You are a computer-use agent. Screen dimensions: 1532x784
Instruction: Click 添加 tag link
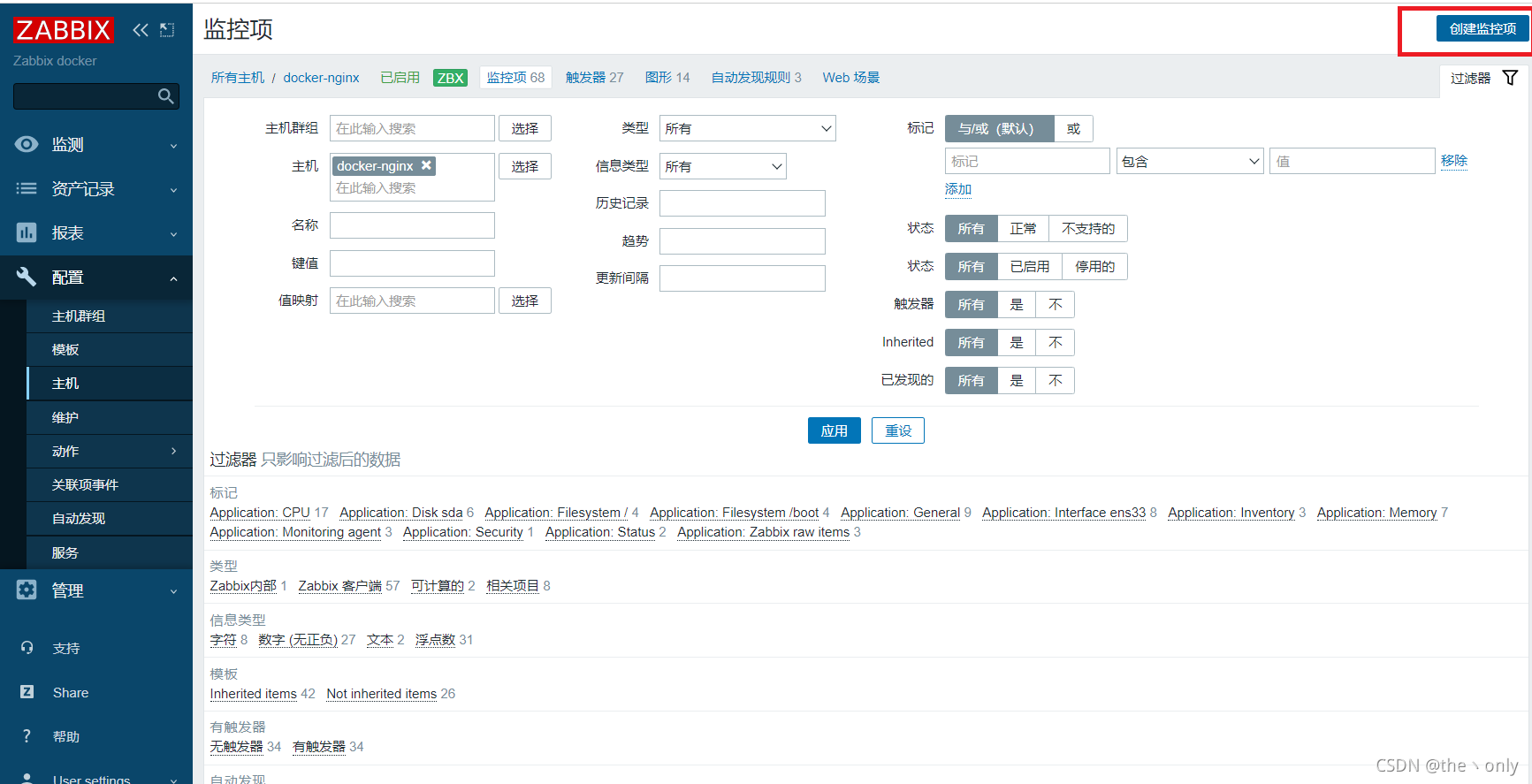point(958,189)
